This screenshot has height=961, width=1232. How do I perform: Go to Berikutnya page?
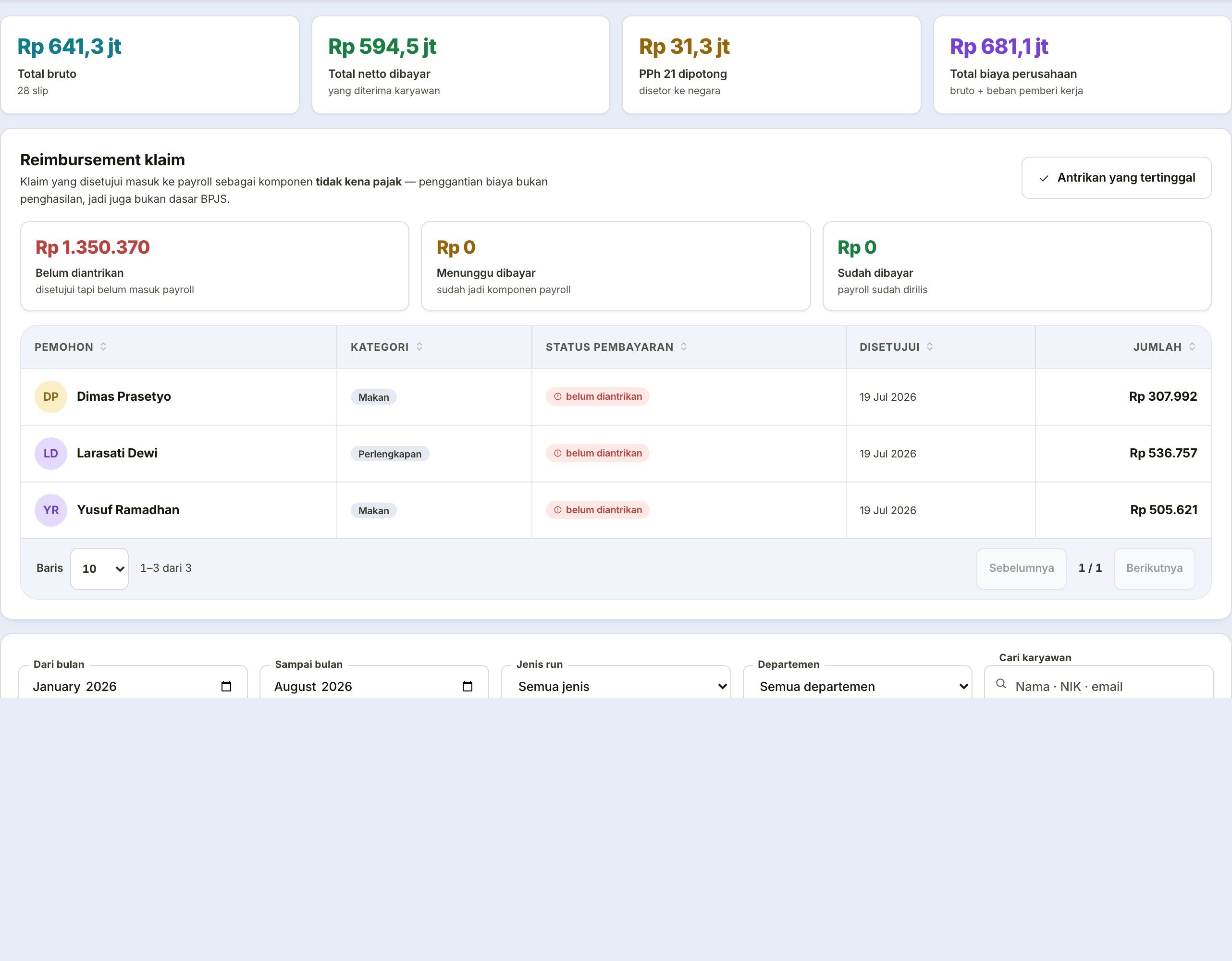click(x=1154, y=568)
